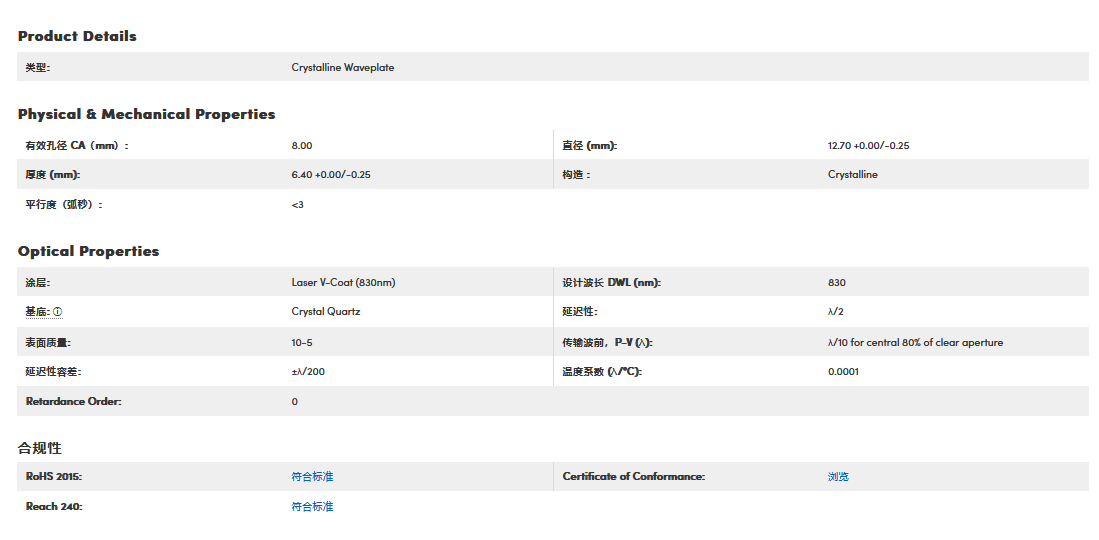
Task: Click the RoHS 2015 label
Action: [x=53, y=477]
